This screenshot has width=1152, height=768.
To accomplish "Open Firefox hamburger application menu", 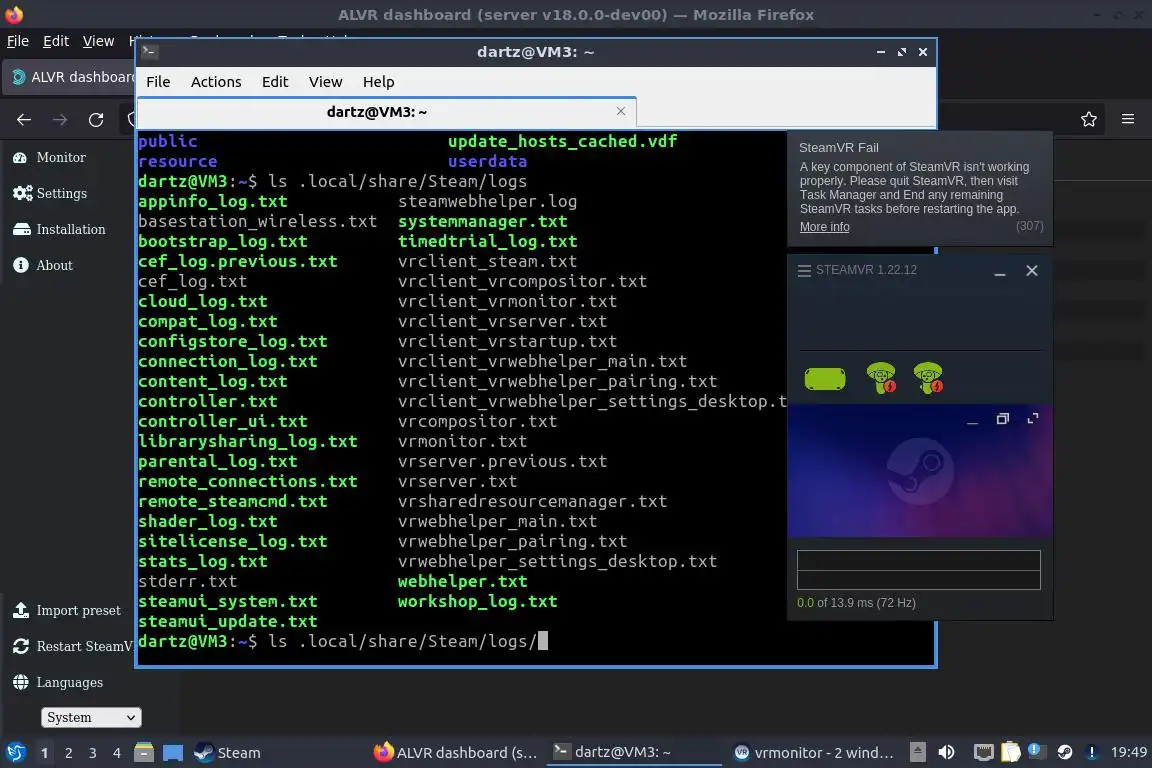I will [x=1128, y=119].
